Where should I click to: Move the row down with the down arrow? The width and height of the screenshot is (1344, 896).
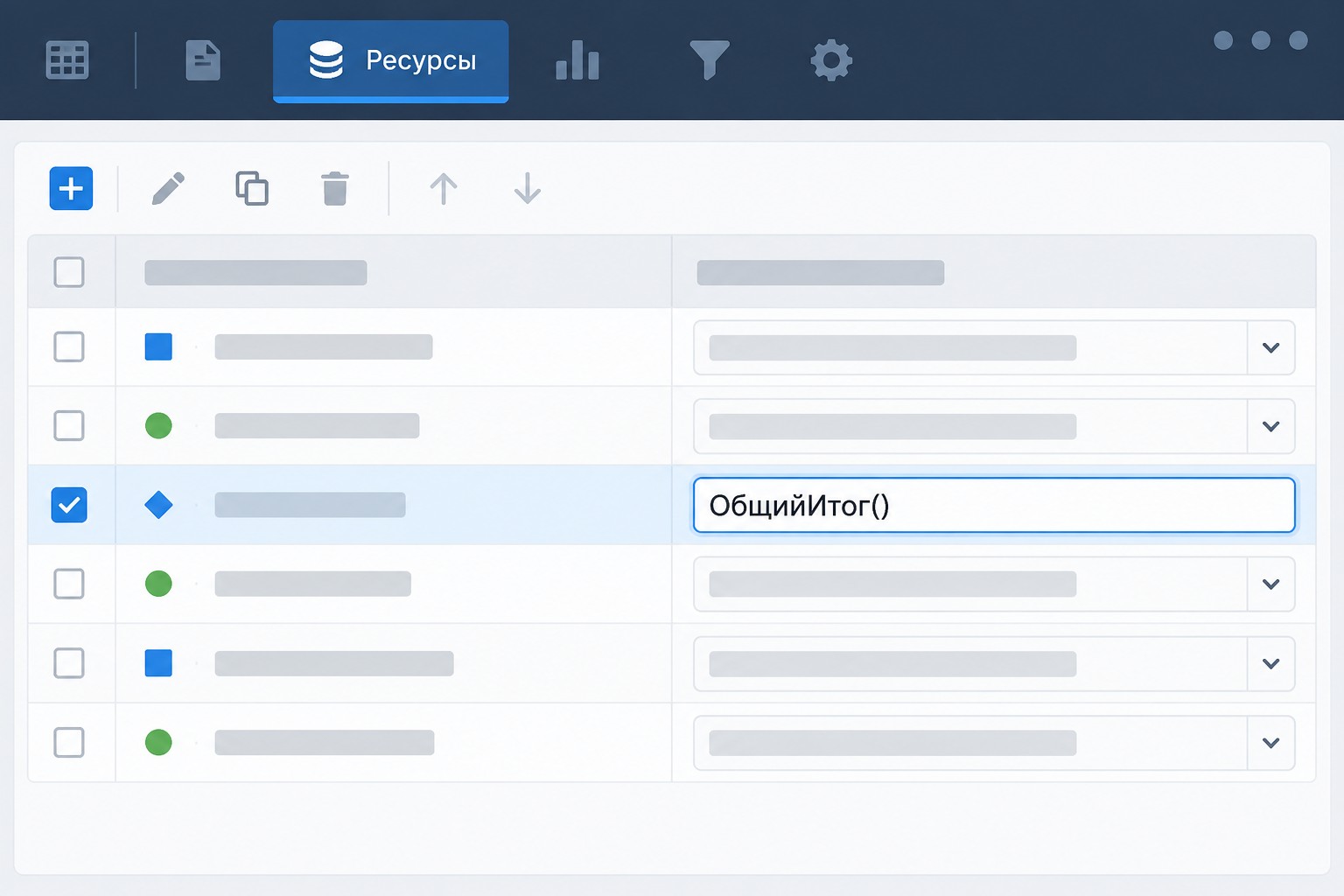tap(527, 188)
